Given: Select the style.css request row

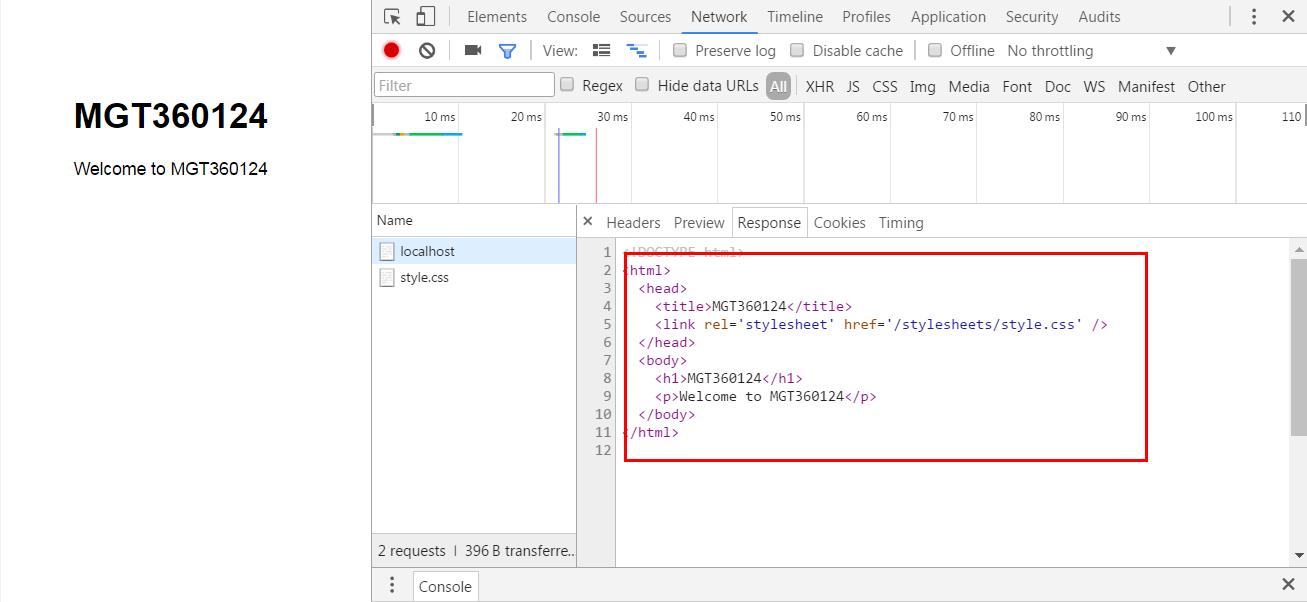Looking at the screenshot, I should [474, 277].
